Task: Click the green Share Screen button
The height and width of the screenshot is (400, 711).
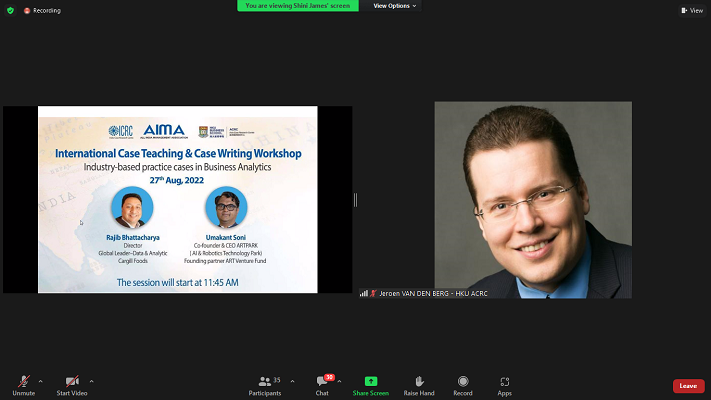Action: click(x=370, y=386)
